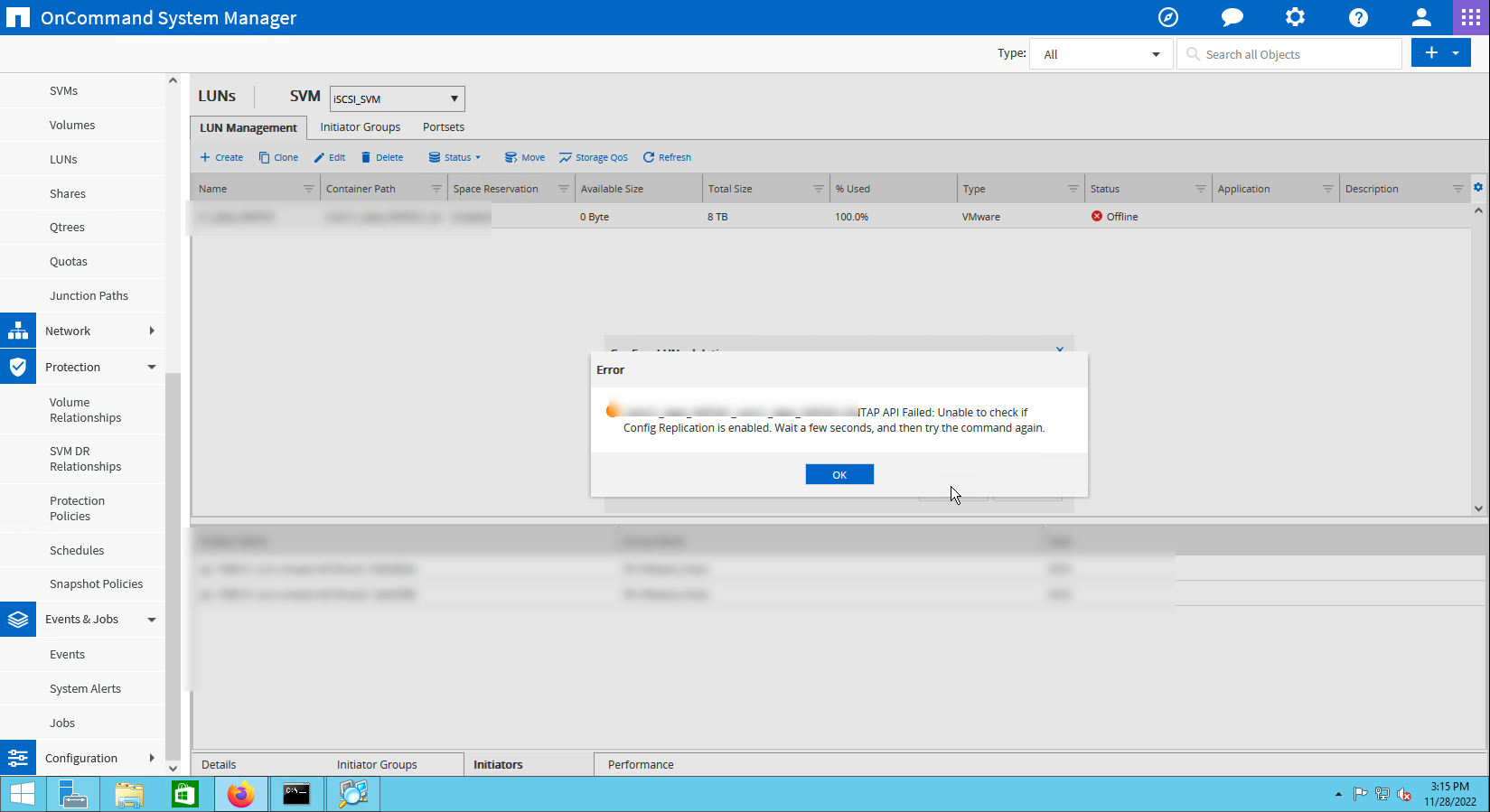Click the help question mark icon
This screenshot has width=1490, height=812.
[x=1358, y=17]
